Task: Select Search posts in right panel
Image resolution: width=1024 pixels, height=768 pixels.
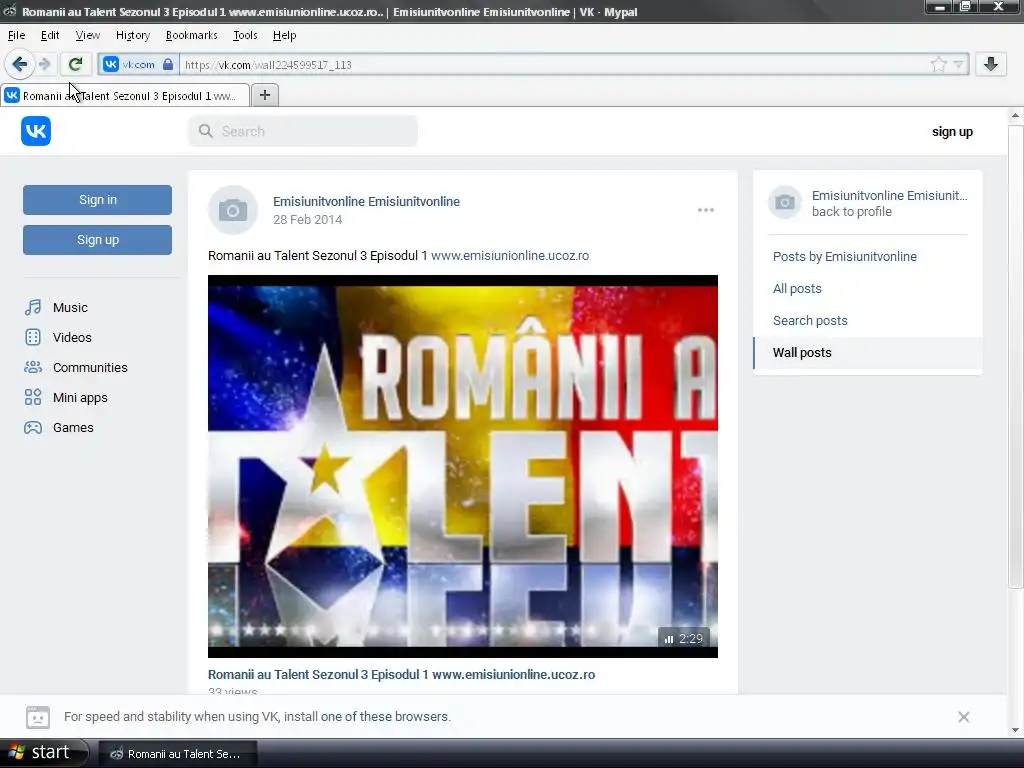Action: click(x=810, y=321)
